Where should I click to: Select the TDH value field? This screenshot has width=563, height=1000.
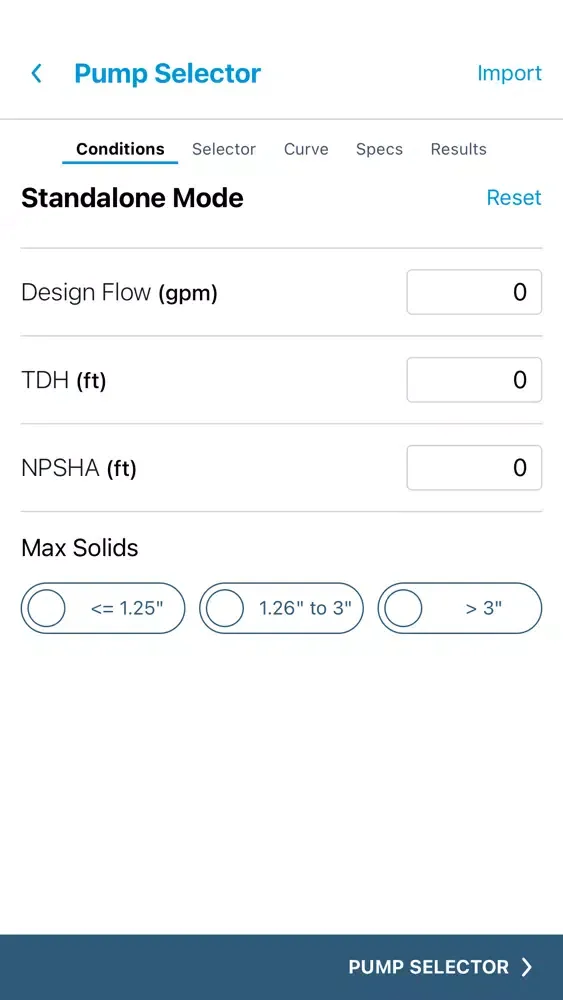(x=474, y=380)
